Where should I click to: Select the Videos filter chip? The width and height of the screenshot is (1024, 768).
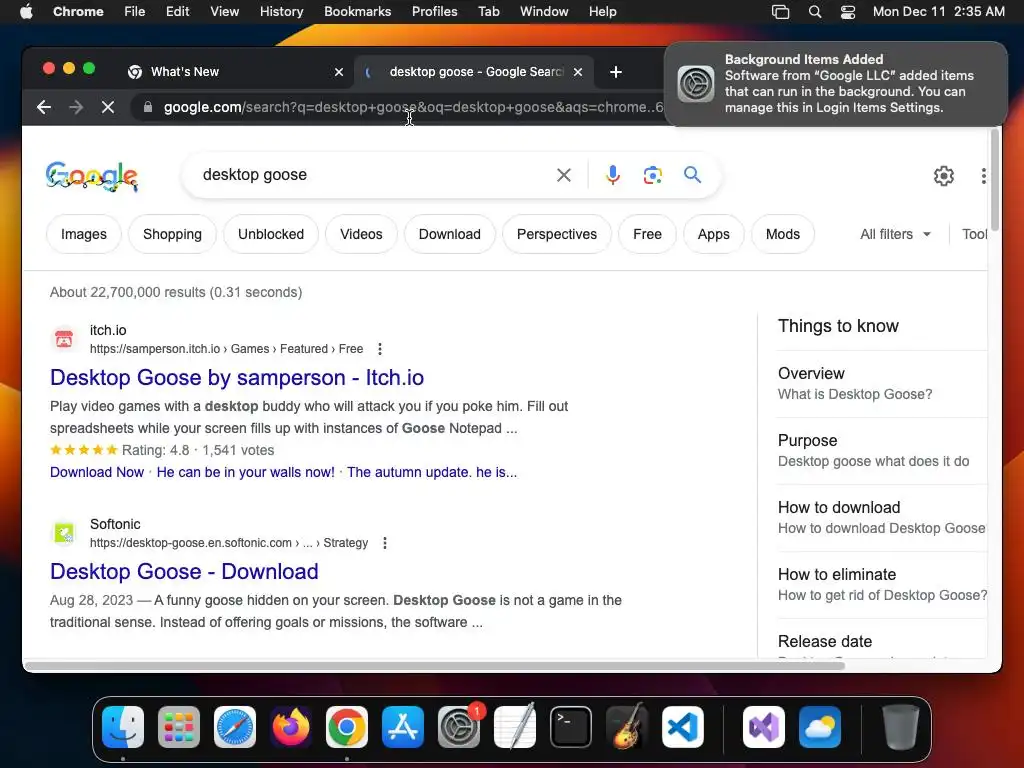point(361,234)
